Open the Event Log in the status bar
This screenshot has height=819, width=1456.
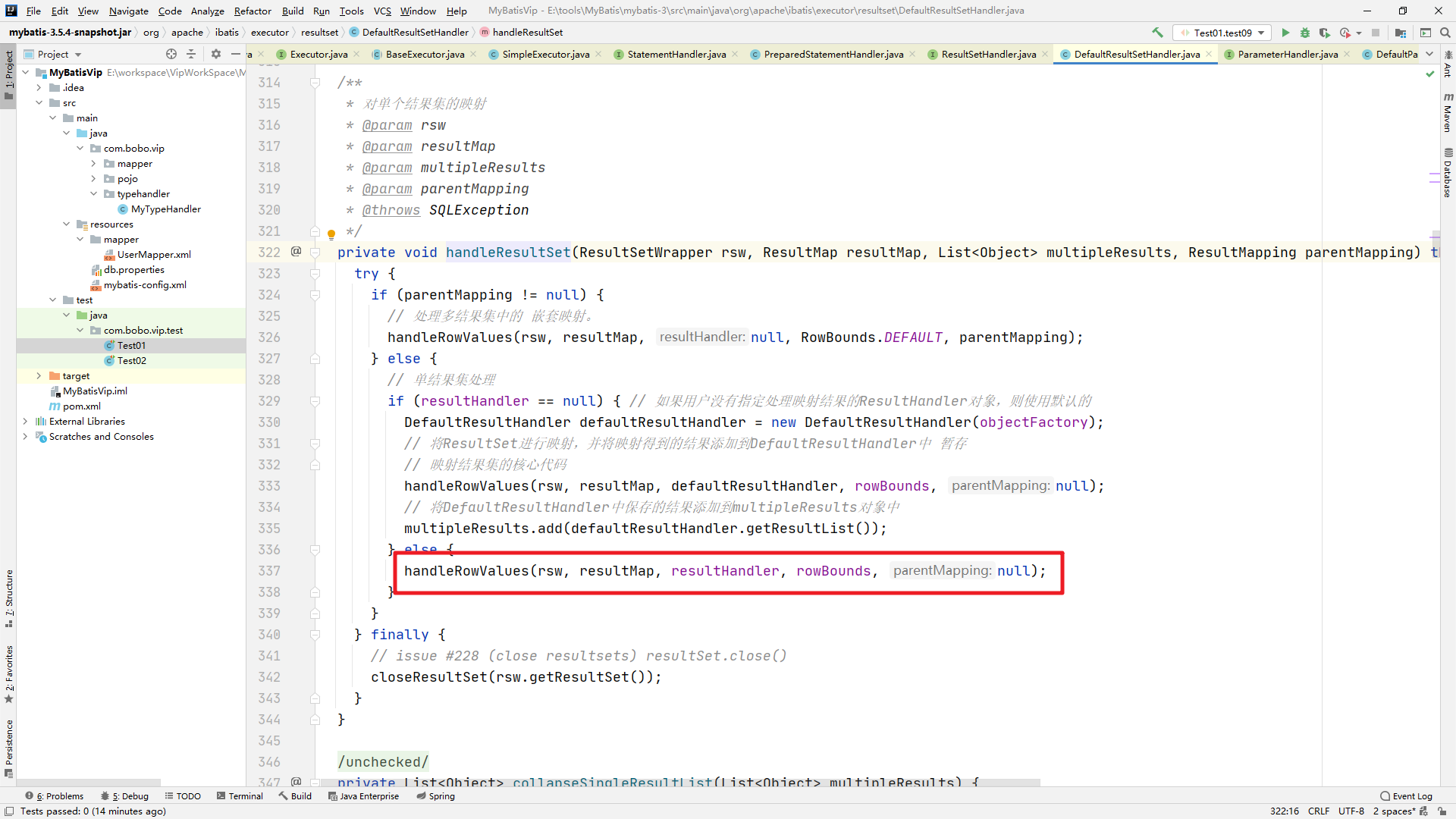(1407, 796)
